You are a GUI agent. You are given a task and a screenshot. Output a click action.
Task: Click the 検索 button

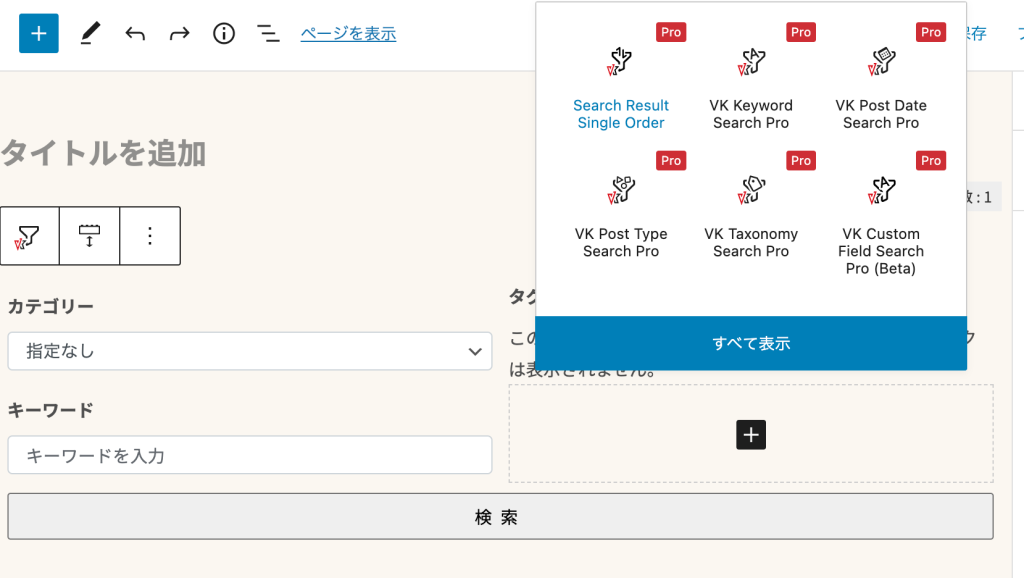(500, 517)
